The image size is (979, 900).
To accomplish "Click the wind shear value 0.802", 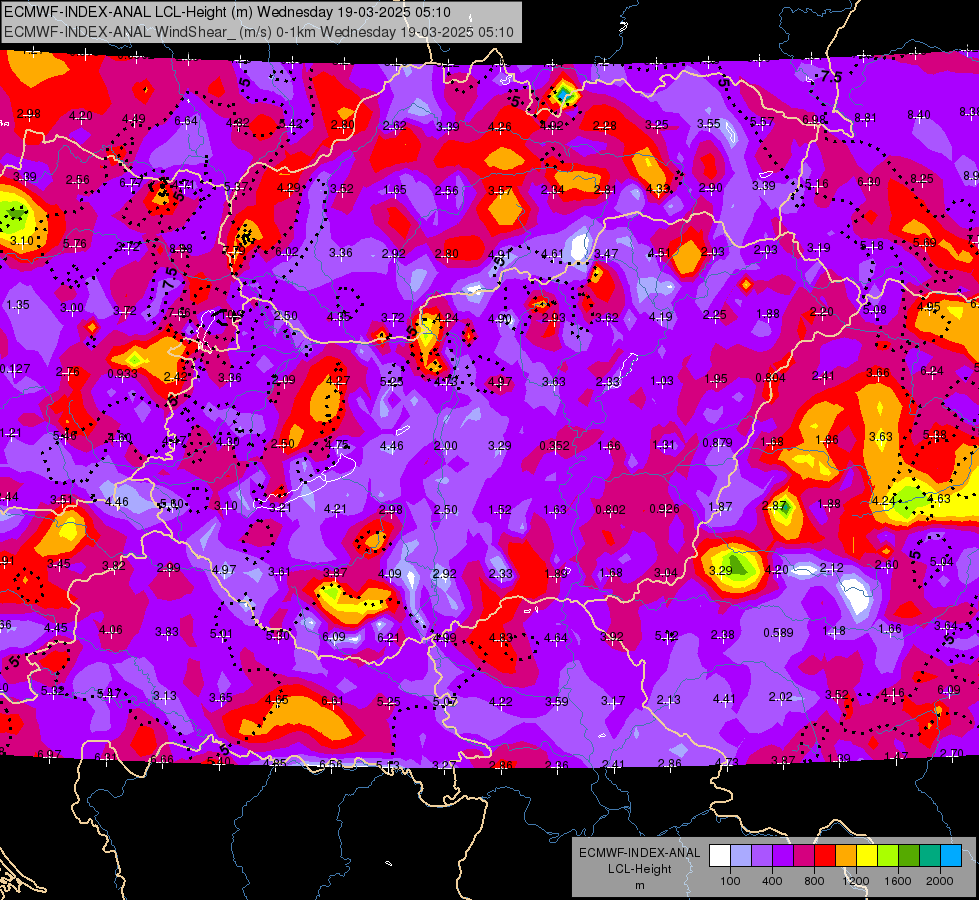I will pyautogui.click(x=610, y=510).
